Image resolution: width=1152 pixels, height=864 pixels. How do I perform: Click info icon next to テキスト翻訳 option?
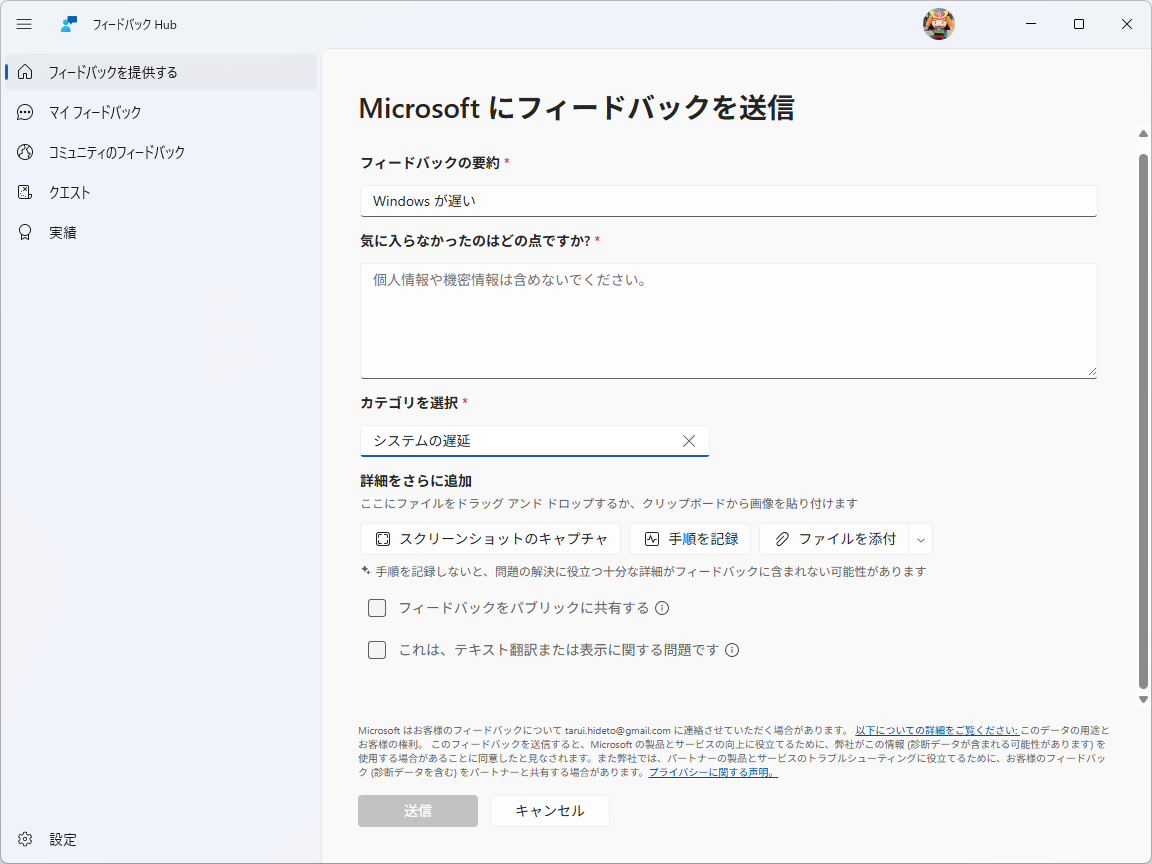pyautogui.click(x=732, y=650)
